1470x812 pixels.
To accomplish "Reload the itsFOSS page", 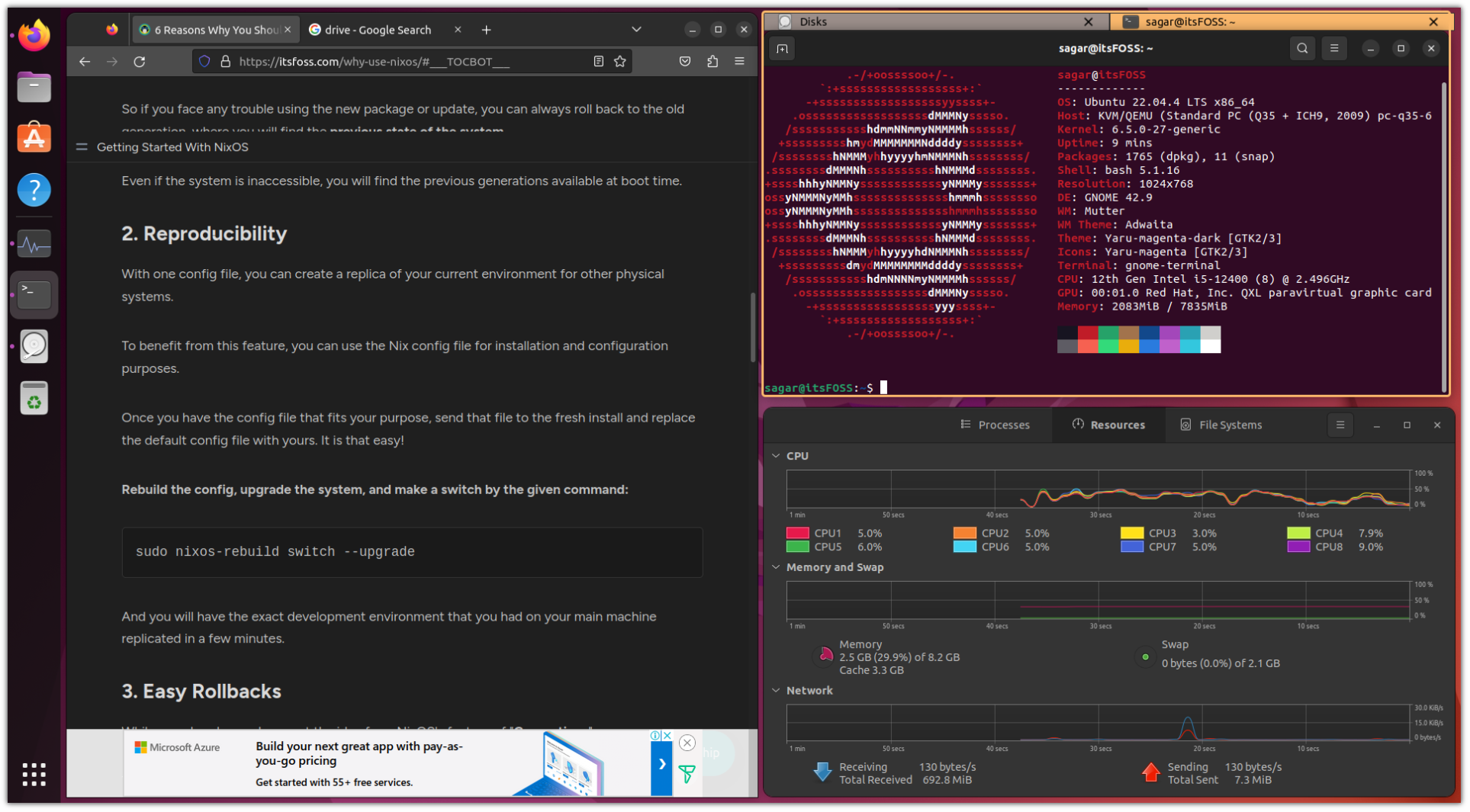I will click(140, 62).
